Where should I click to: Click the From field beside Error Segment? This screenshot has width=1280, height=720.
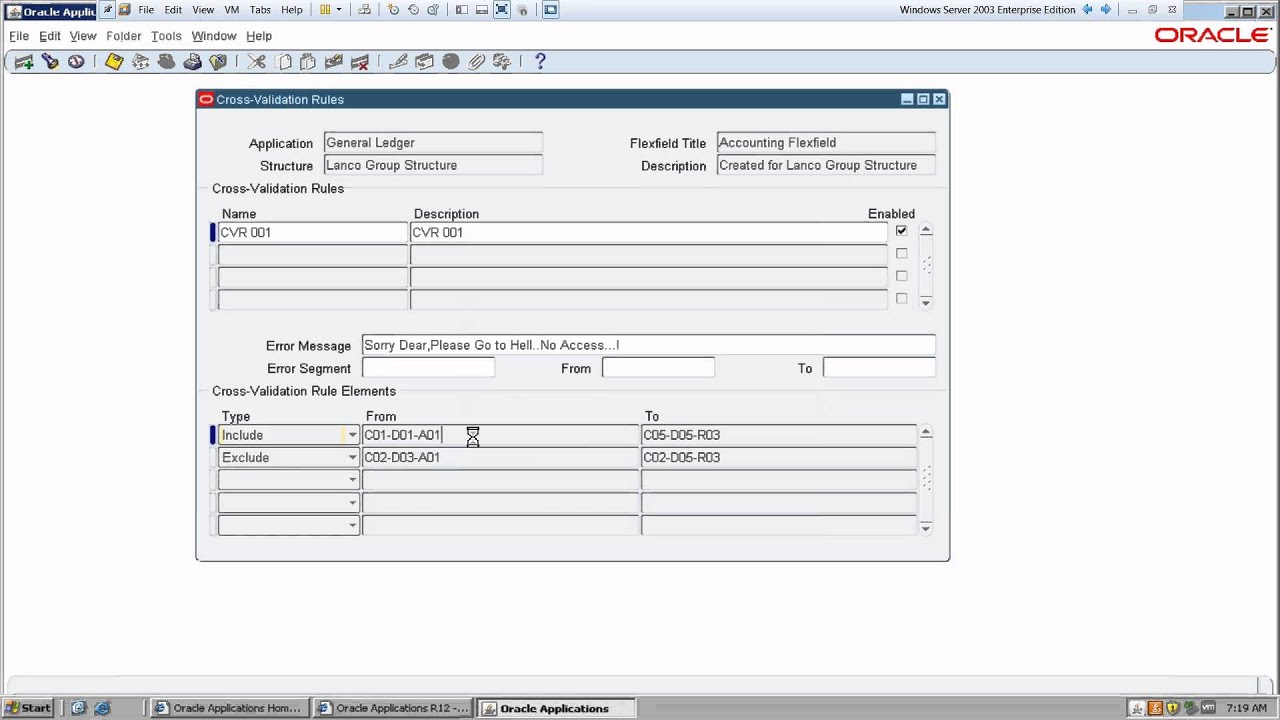coord(658,368)
